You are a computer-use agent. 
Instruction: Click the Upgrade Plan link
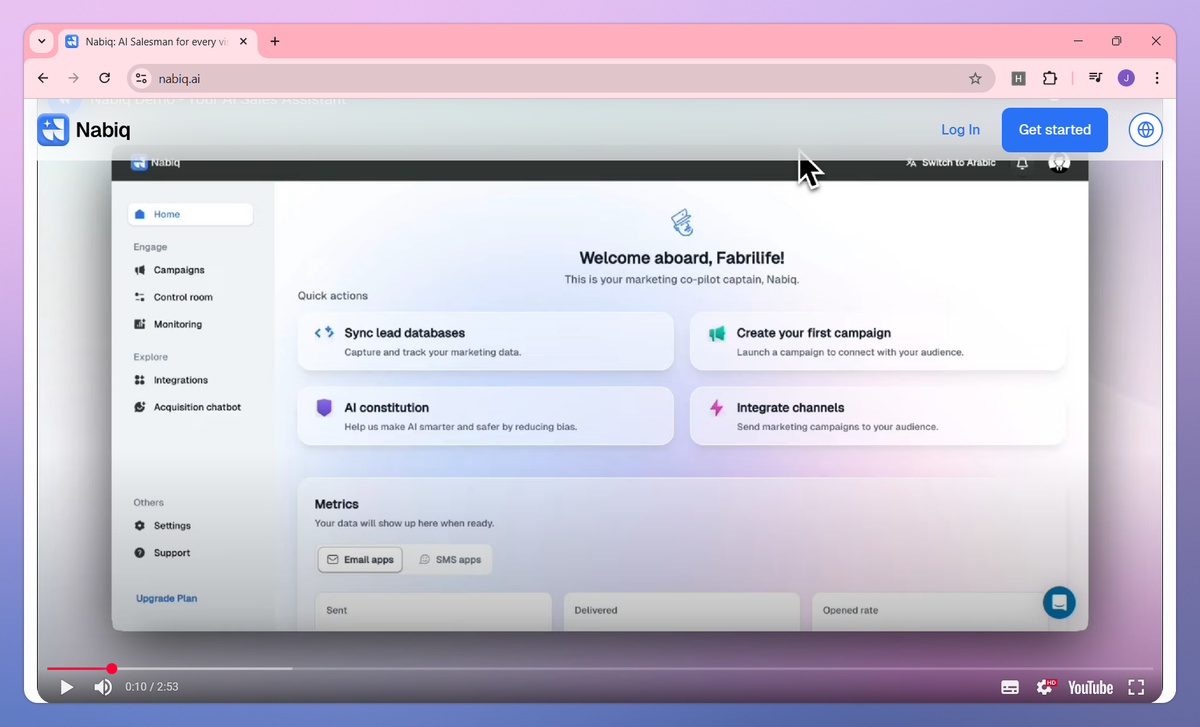tap(166, 598)
